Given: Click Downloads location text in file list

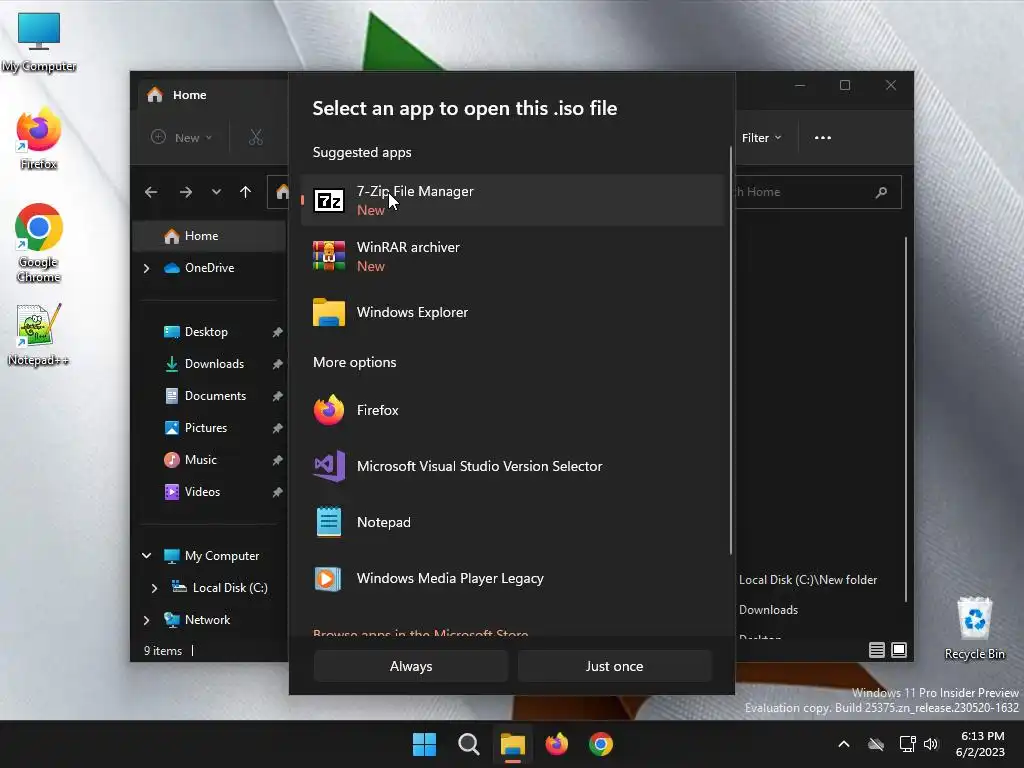Looking at the screenshot, I should (x=769, y=610).
